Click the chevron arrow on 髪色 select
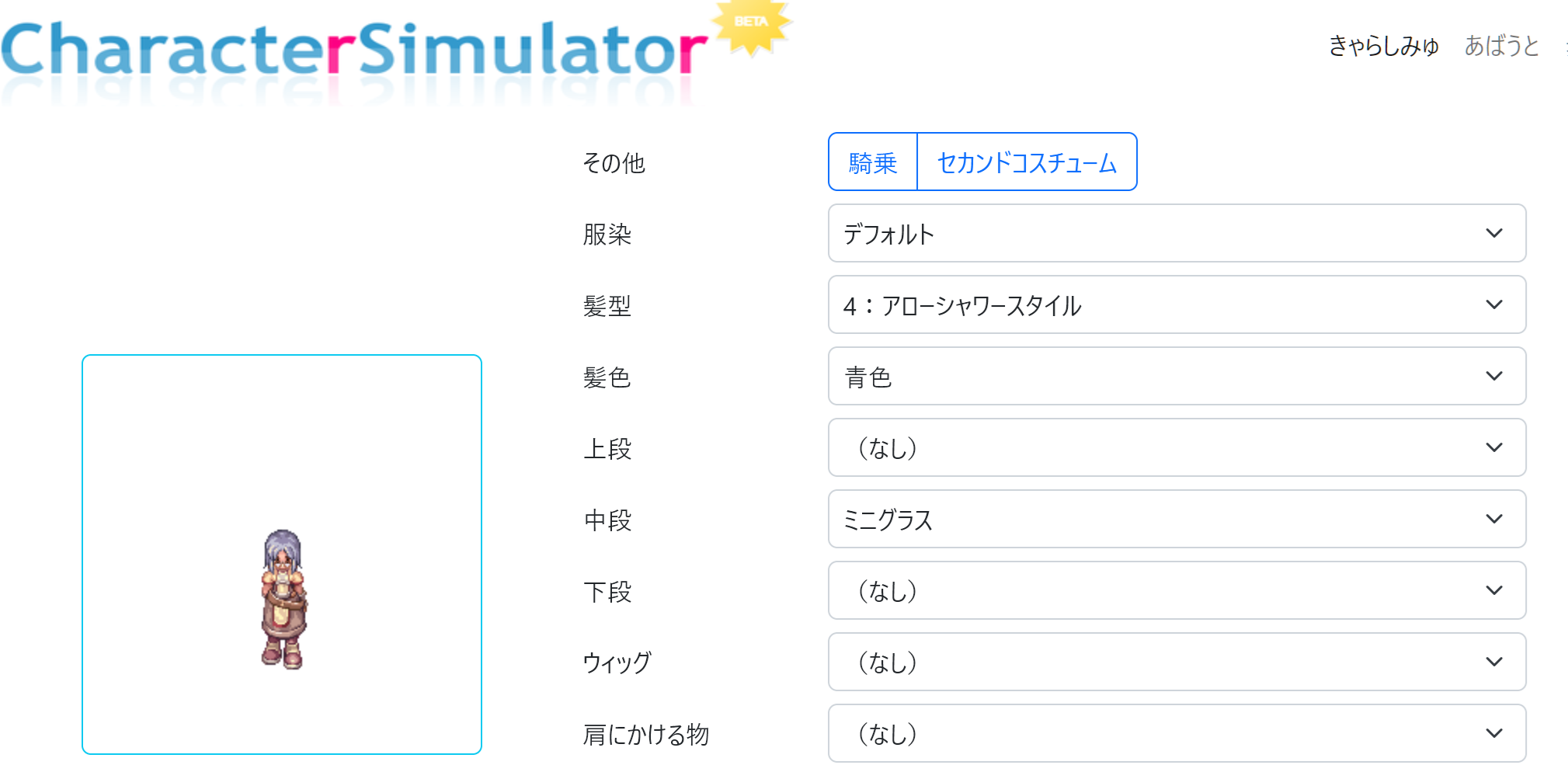Image resolution: width=1568 pixels, height=765 pixels. pyautogui.click(x=1494, y=377)
